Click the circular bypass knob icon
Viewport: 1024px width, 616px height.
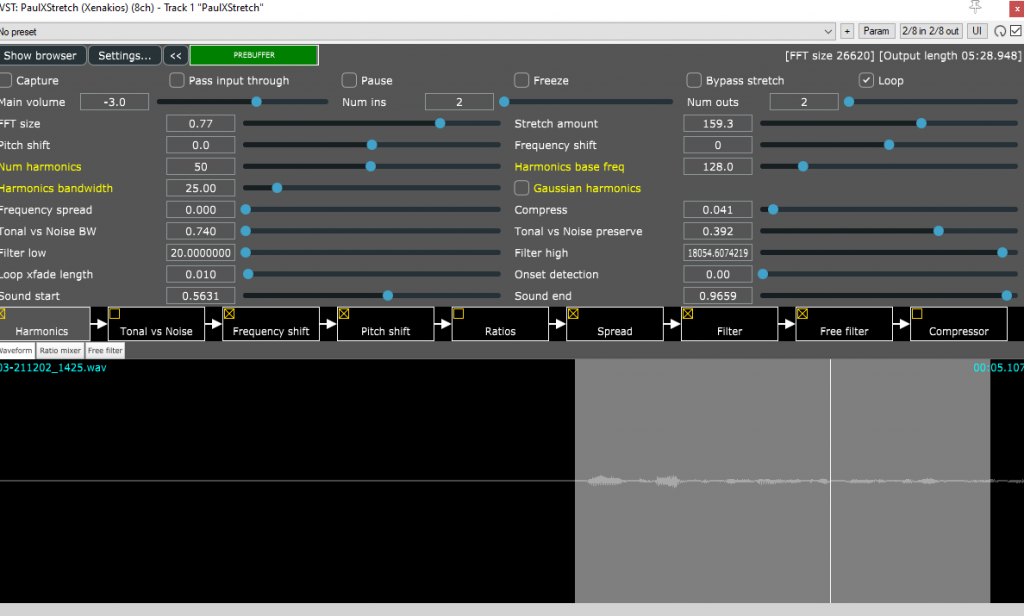pos(999,31)
